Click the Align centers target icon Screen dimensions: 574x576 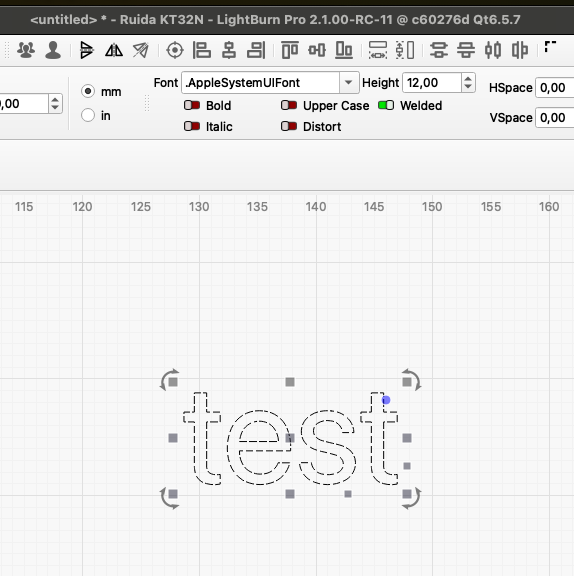175,50
